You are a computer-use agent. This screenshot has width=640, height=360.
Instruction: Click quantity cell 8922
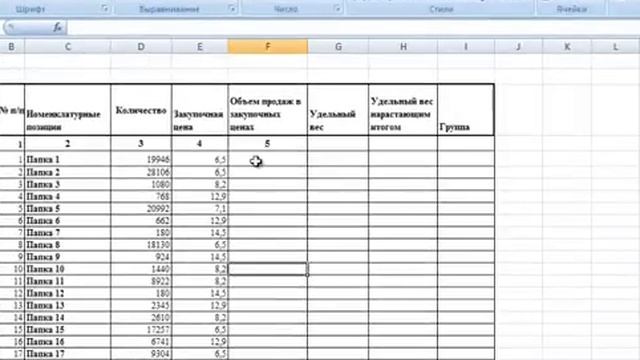141,281
